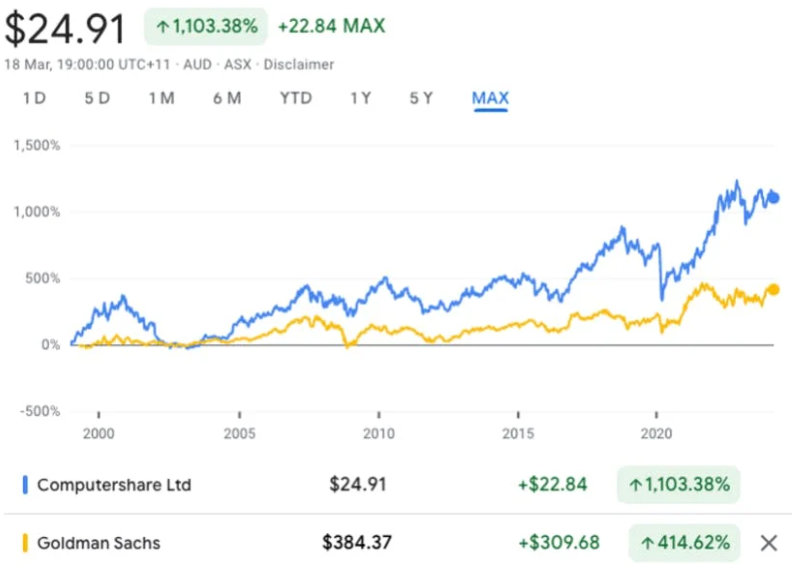Click the Computershare Ltd row name
The height and width of the screenshot is (583, 808).
coord(114,485)
